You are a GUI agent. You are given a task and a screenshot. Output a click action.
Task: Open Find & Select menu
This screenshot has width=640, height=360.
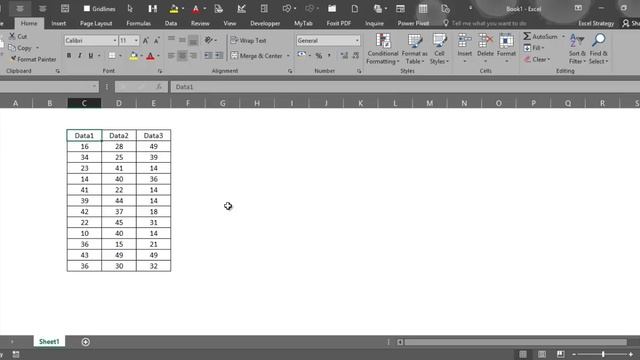pyautogui.click(x=598, y=49)
